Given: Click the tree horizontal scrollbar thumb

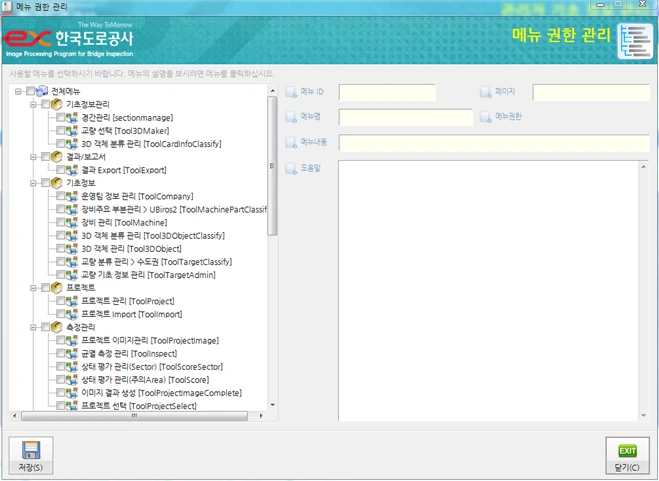Looking at the screenshot, I should [x=134, y=415].
